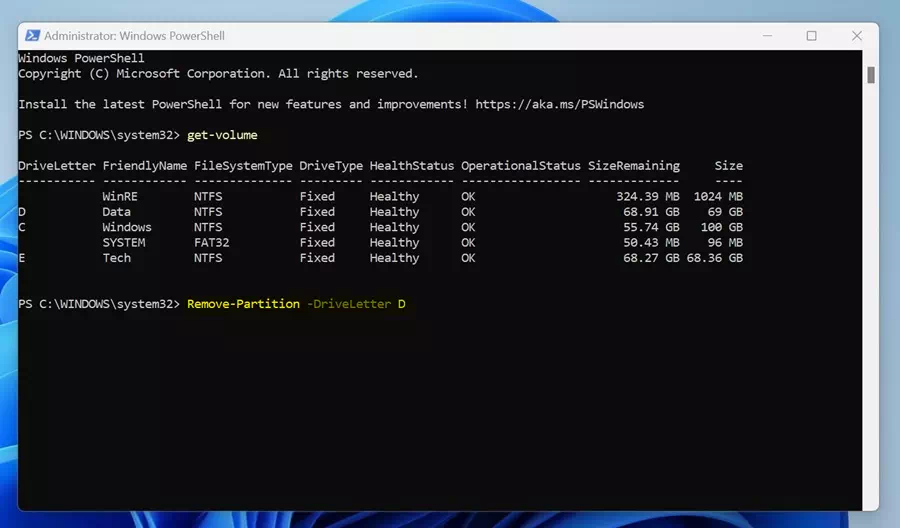Click the 'FriendlyName' column header
900x528 pixels.
point(145,166)
